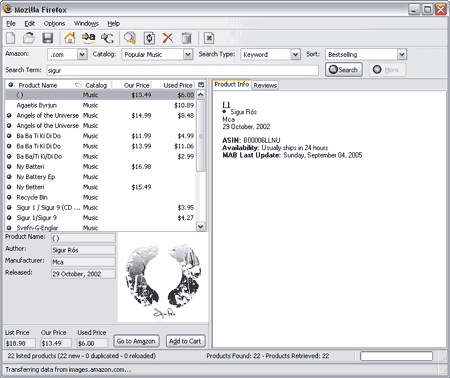Click the refresh document toolbar icon
The width and height of the screenshot is (450, 378).
pos(149,38)
